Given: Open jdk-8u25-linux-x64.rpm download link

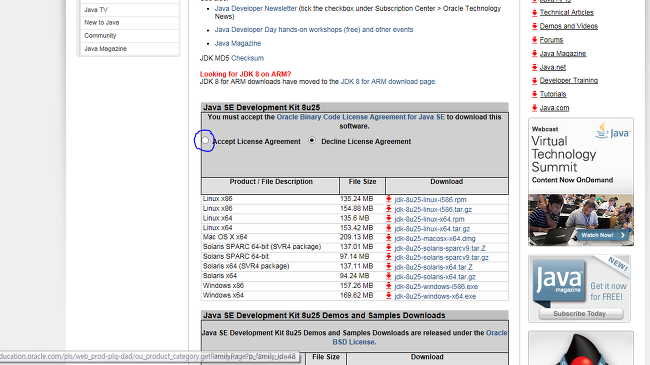Looking at the screenshot, I should tap(429, 219).
